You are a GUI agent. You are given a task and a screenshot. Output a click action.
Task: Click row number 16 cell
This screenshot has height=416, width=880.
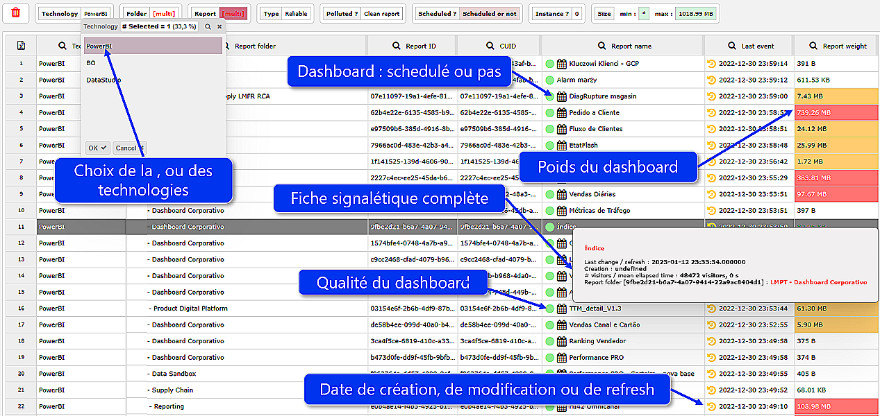pyautogui.click(x=20, y=309)
